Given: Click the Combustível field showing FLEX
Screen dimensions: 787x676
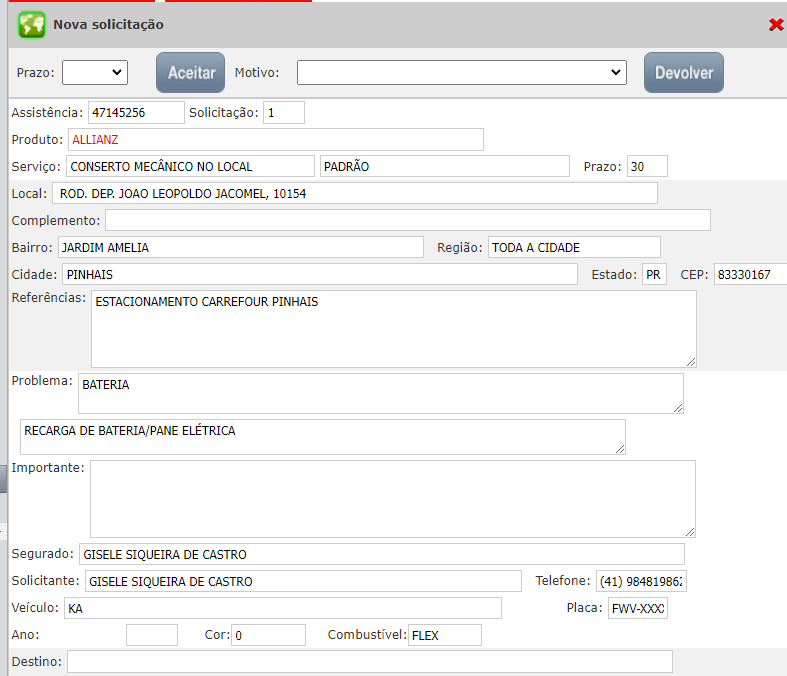Looking at the screenshot, I should click(x=444, y=635).
